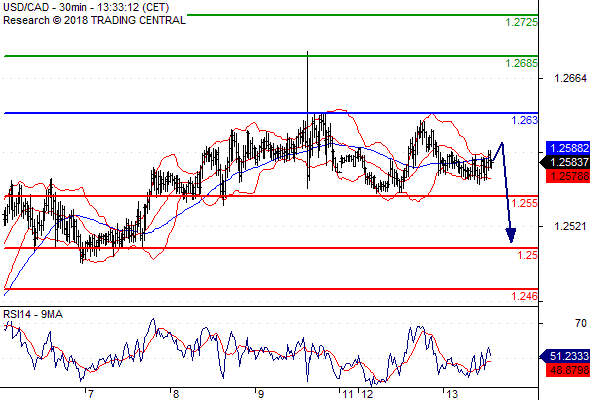Click the 'USD/CAD - 30min' chart title
The height and width of the screenshot is (400, 590).
(86, 7)
